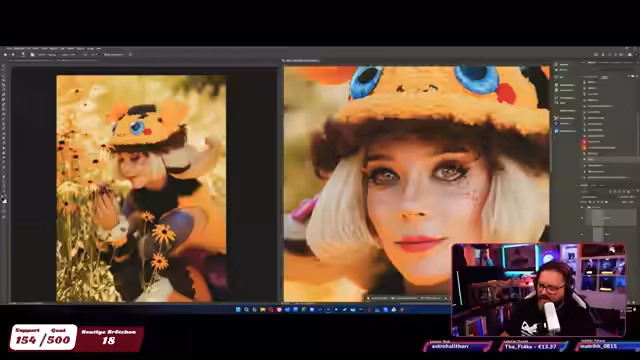Click the close-up face document canvas
Screen dimensions: 640x360
(x=416, y=184)
